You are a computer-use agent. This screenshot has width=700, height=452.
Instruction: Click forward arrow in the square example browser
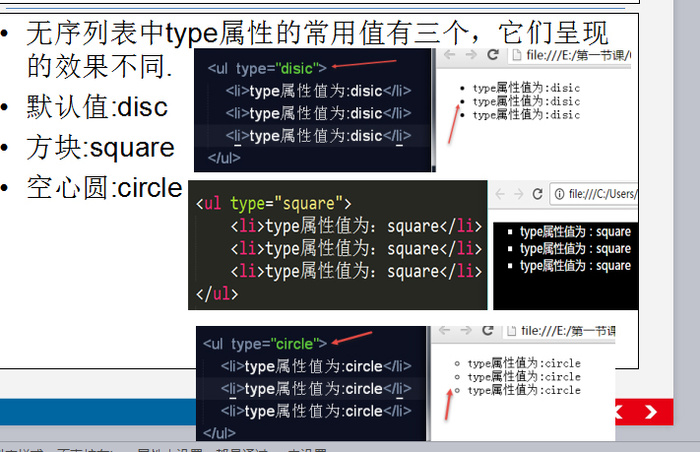tap(518, 194)
